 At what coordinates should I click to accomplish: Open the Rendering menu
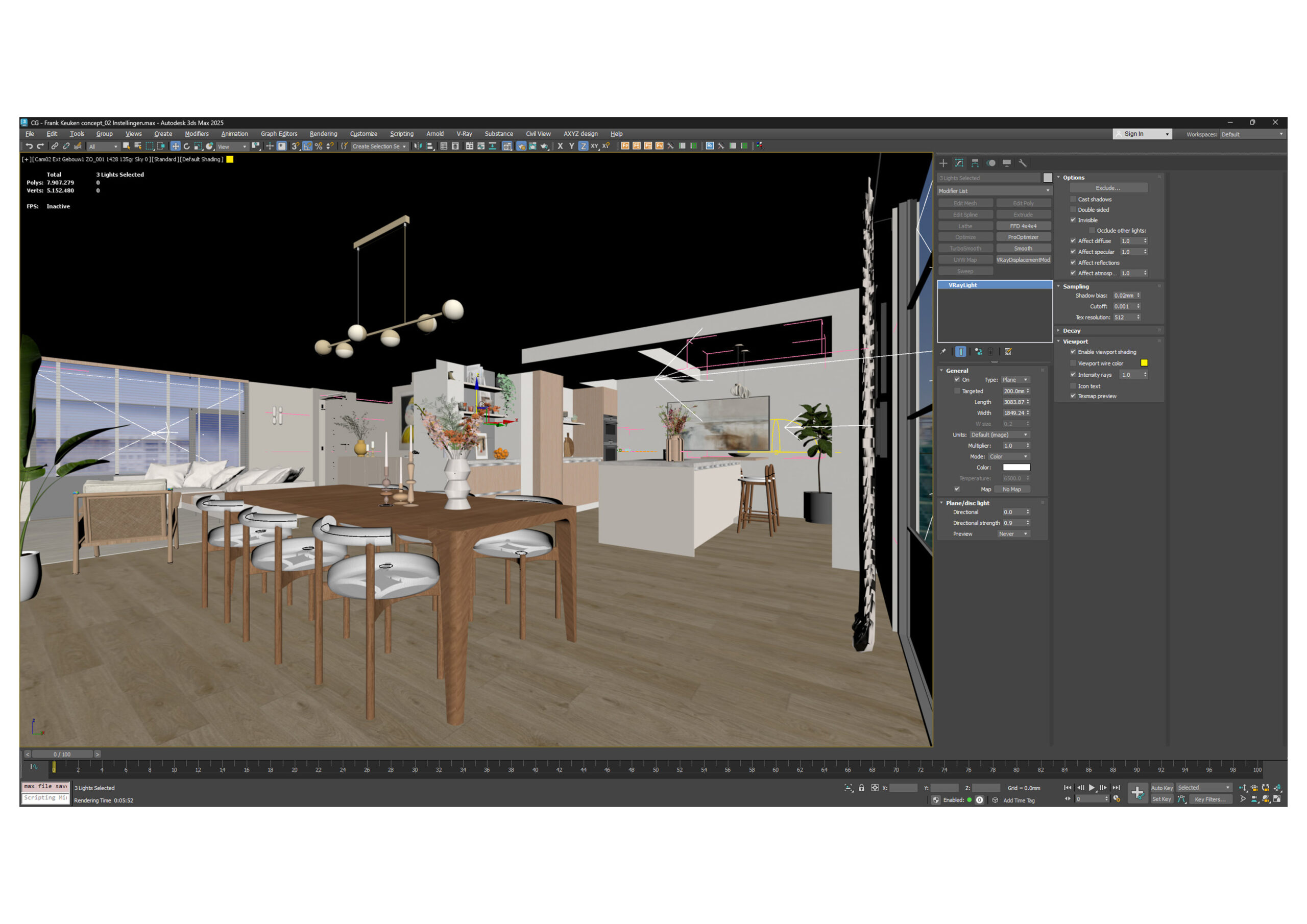point(323,134)
